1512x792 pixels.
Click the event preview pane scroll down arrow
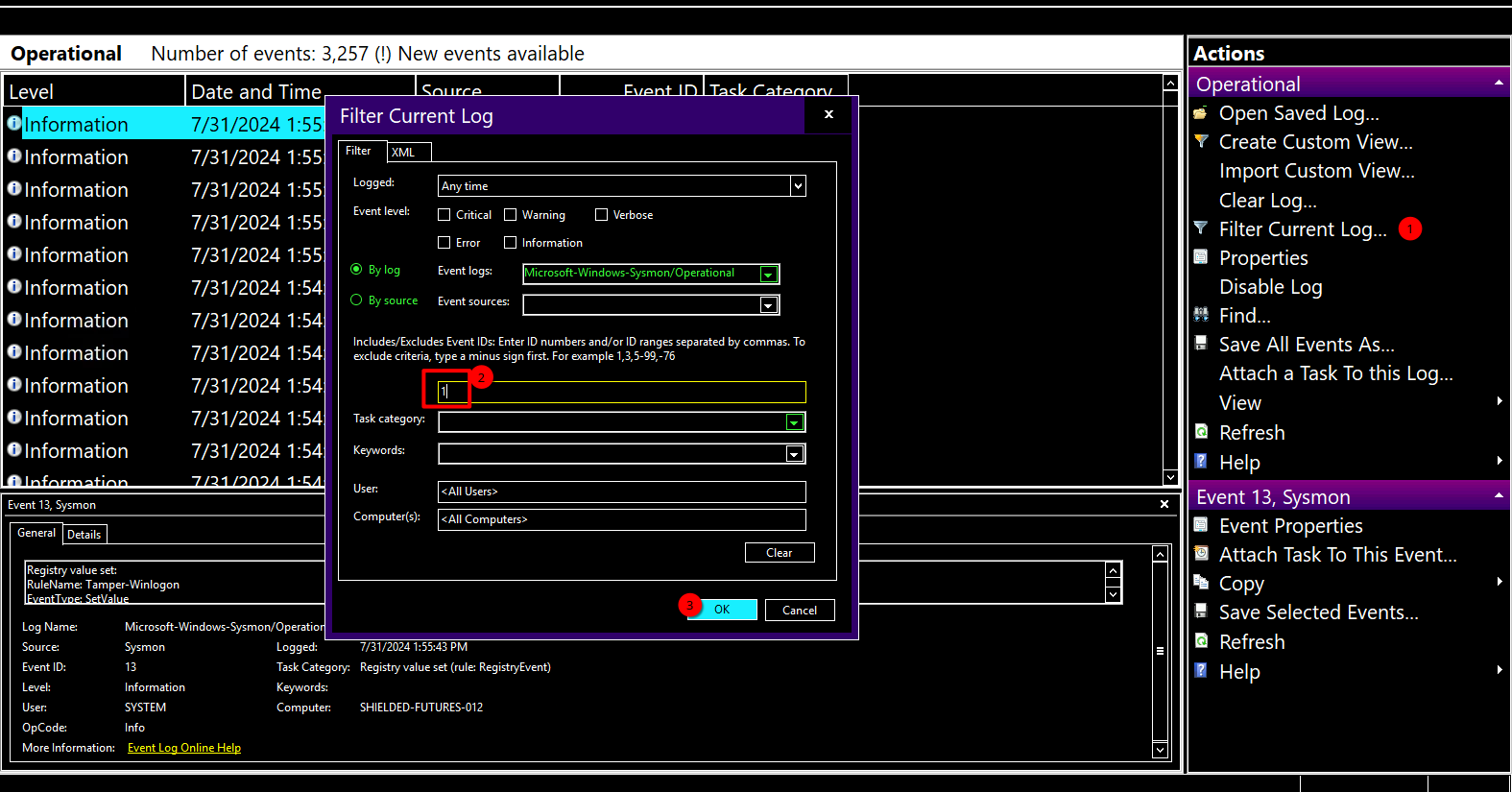coord(1160,750)
